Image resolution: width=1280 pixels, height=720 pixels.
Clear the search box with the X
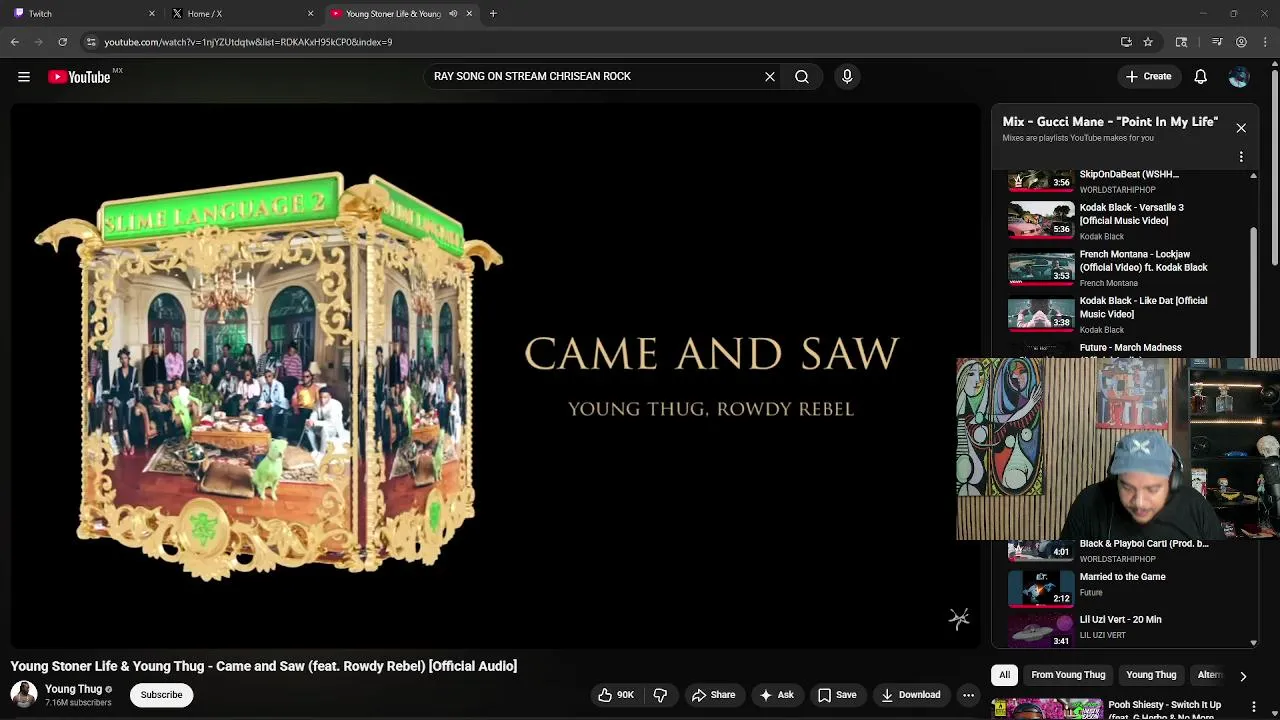pyautogui.click(x=770, y=76)
